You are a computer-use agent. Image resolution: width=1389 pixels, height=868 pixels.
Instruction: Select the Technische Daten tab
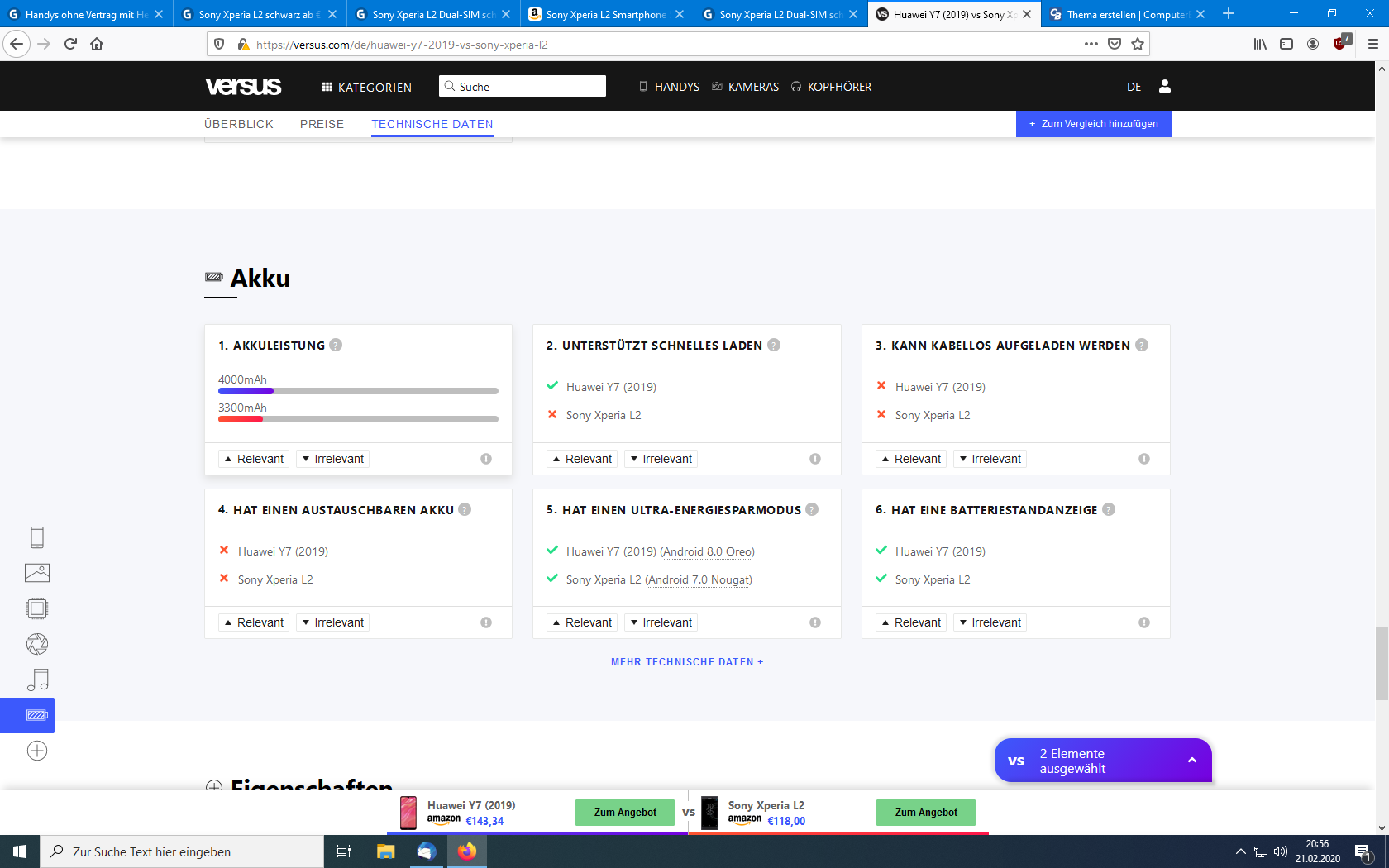coord(432,124)
